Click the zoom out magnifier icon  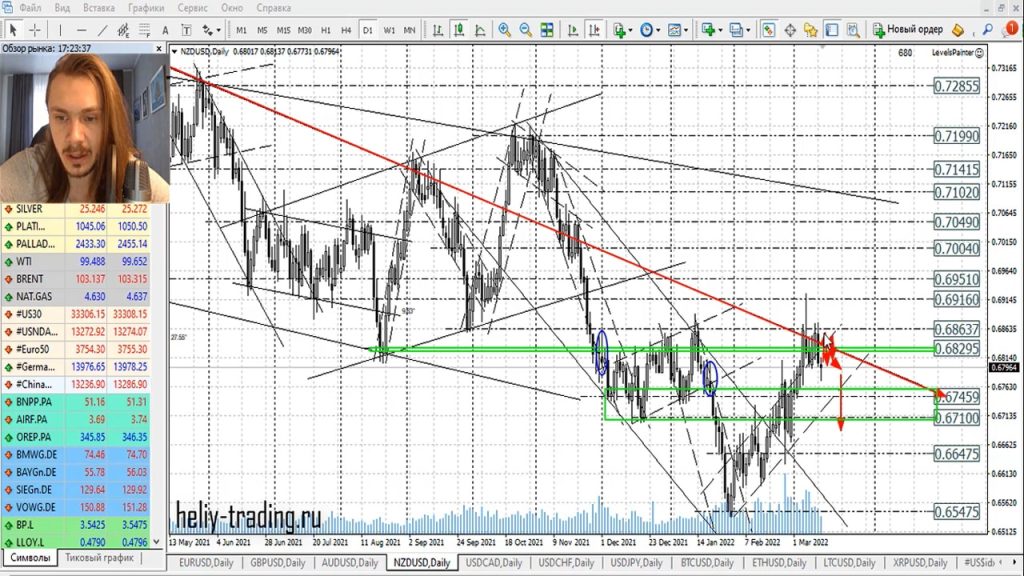pyautogui.click(x=527, y=30)
